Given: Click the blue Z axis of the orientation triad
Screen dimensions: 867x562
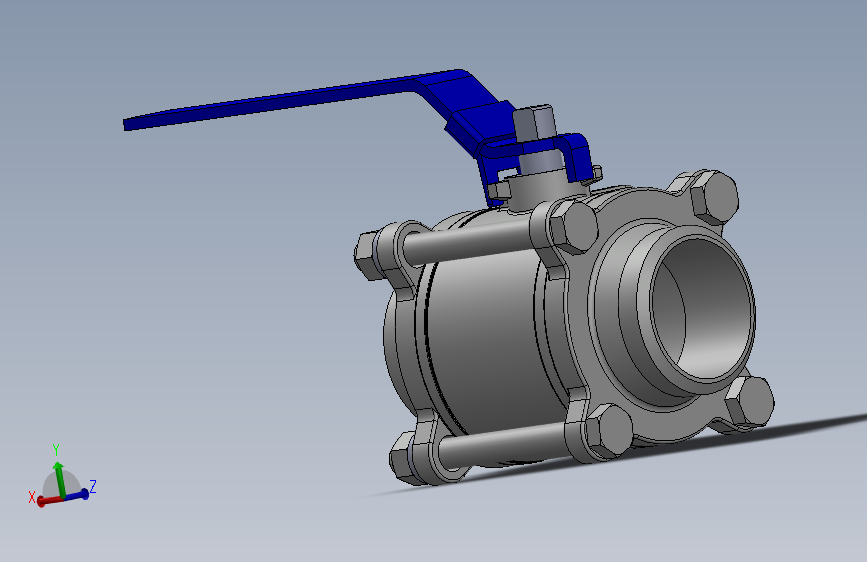Looking at the screenshot, I should click(x=77, y=495).
